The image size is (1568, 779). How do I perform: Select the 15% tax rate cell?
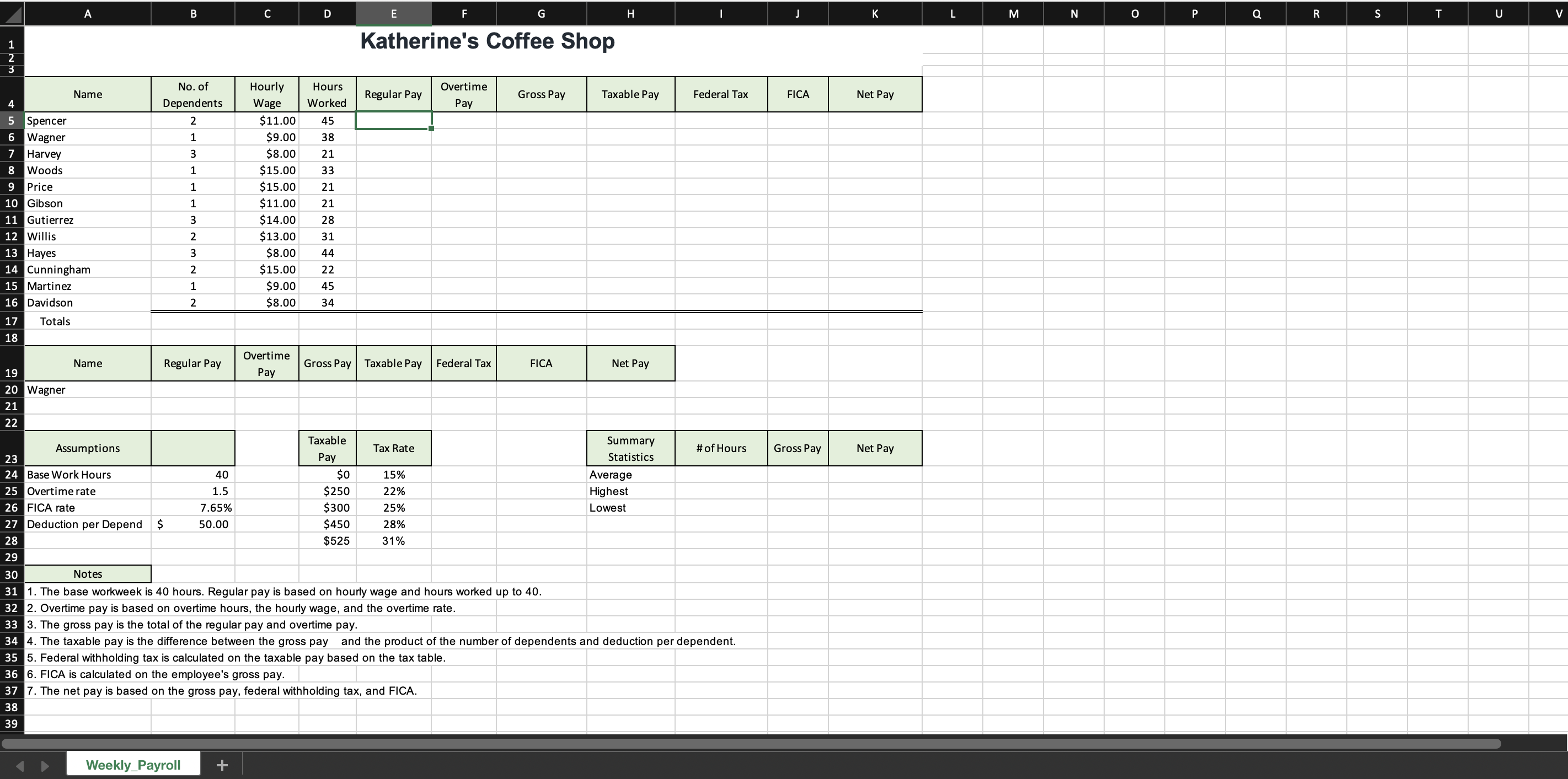coord(393,475)
